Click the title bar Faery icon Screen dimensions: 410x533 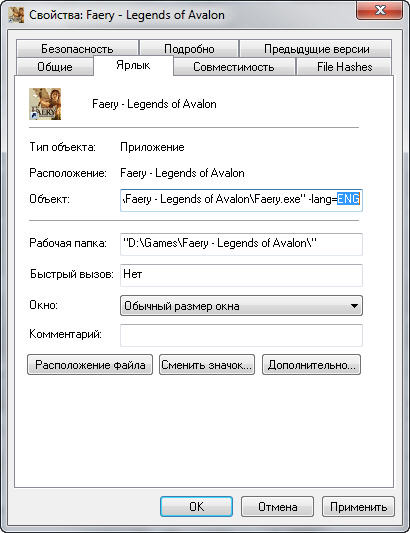tap(16, 15)
